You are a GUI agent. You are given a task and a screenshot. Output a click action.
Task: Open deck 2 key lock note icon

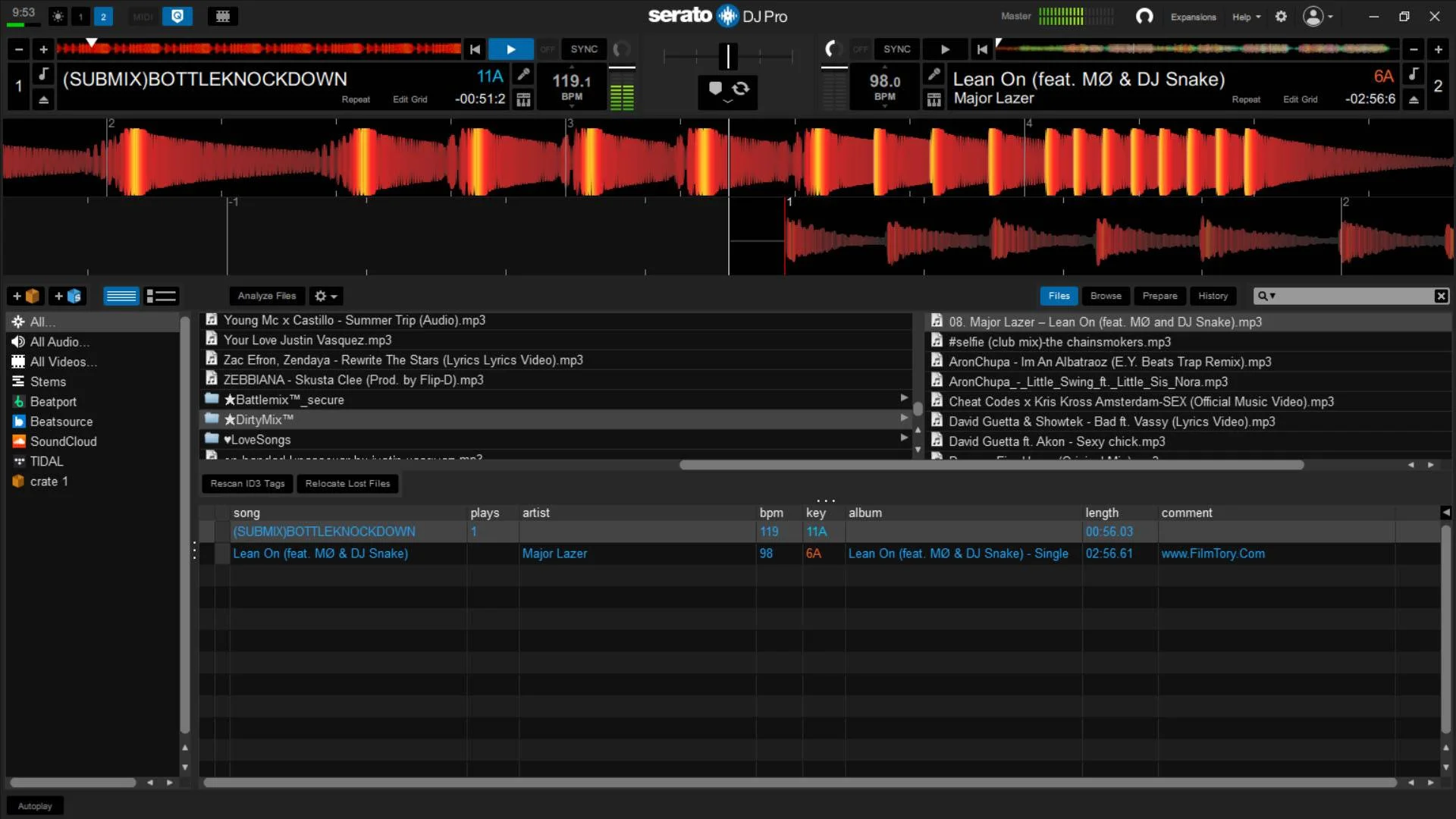point(1414,74)
